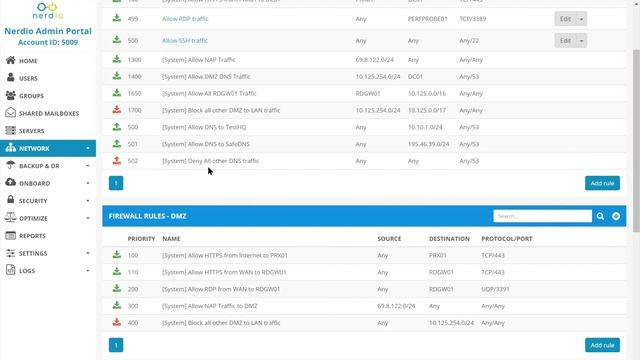Click the '69.8.122.0/24' source in rule 1300

[x=374, y=60]
